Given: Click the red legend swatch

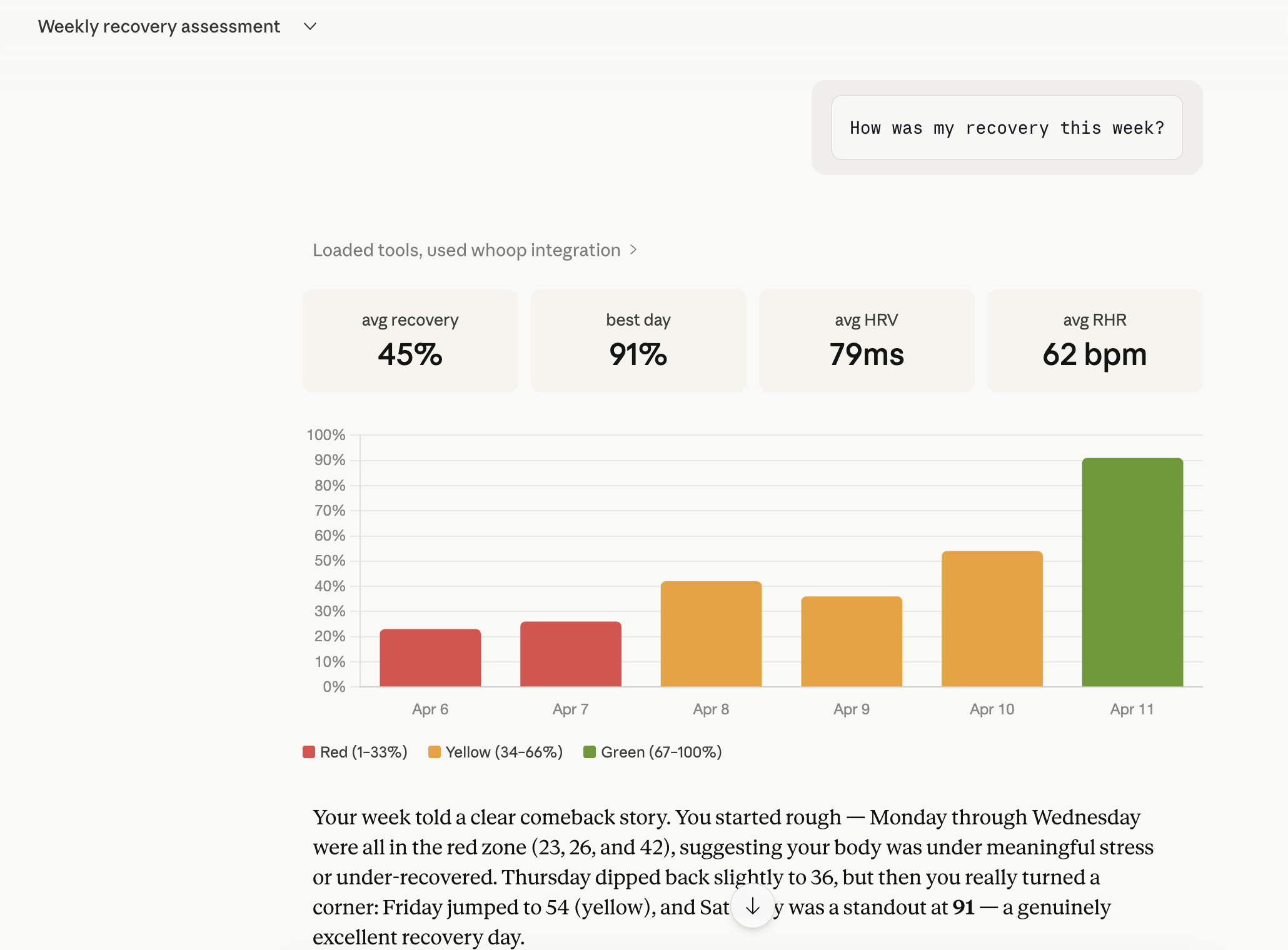Looking at the screenshot, I should pos(307,751).
